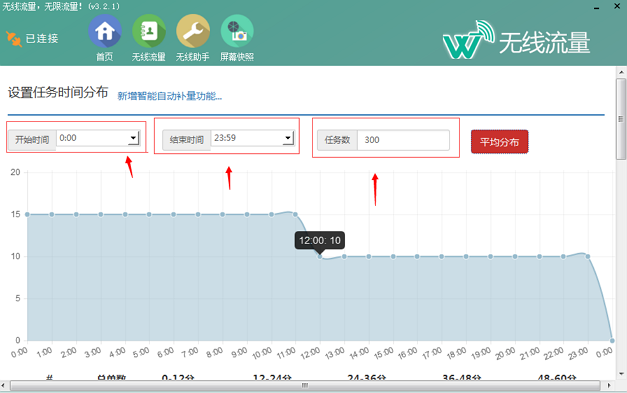Click the vertical scrollbar down arrow

621,374
